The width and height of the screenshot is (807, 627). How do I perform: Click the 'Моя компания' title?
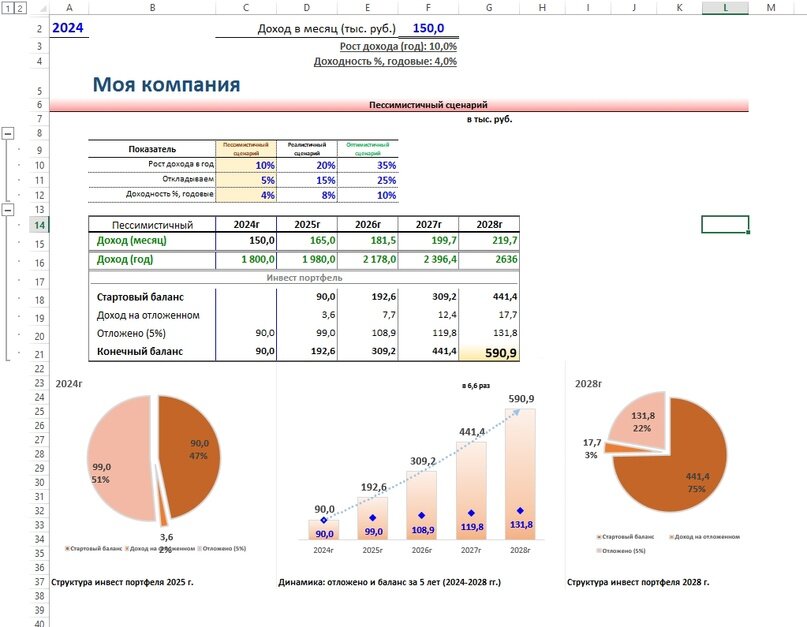point(166,84)
